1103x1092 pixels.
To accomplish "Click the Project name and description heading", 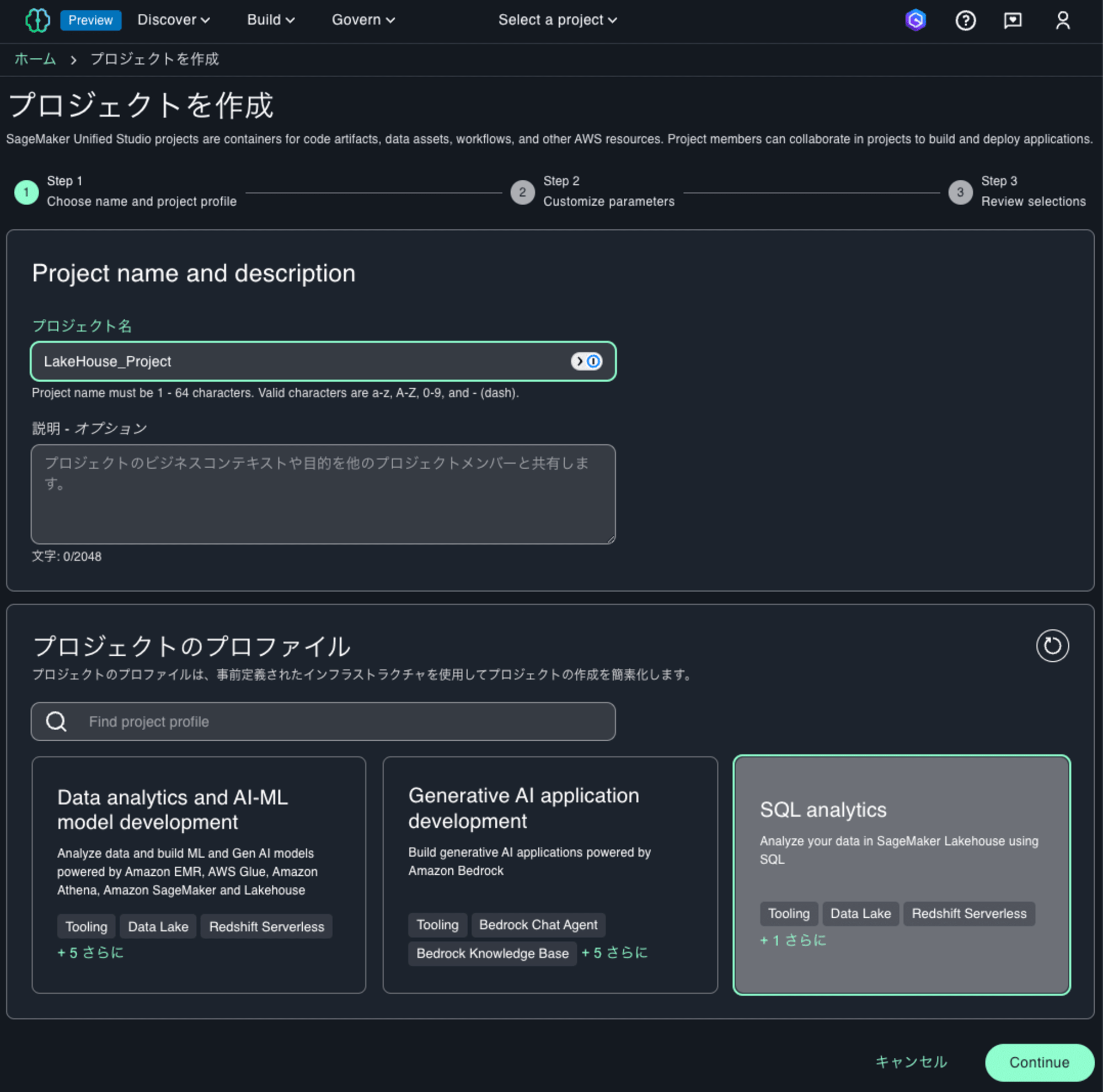I will pyautogui.click(x=194, y=274).
